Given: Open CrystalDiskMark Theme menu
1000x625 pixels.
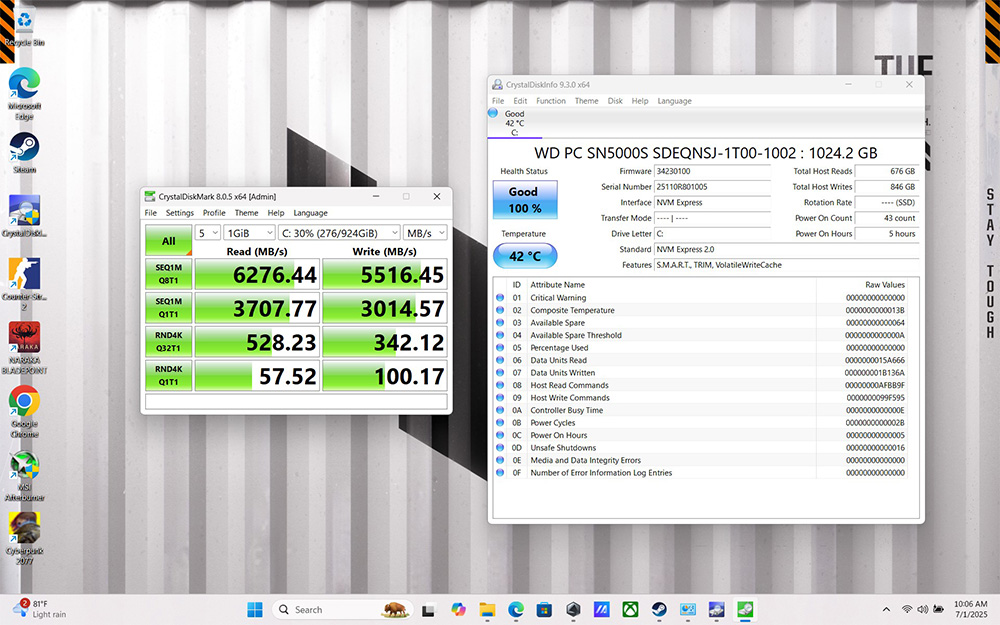Looking at the screenshot, I should click(246, 213).
